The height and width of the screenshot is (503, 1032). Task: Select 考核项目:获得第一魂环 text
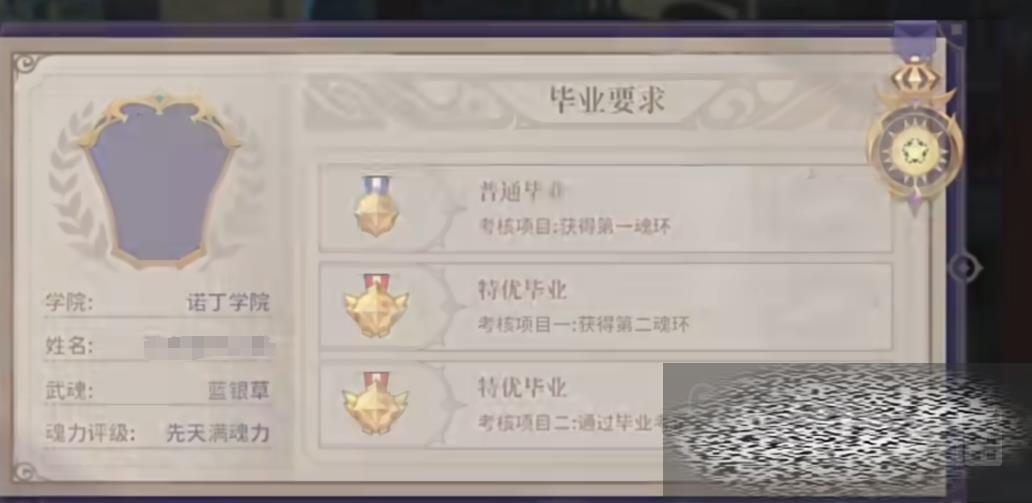(x=575, y=227)
